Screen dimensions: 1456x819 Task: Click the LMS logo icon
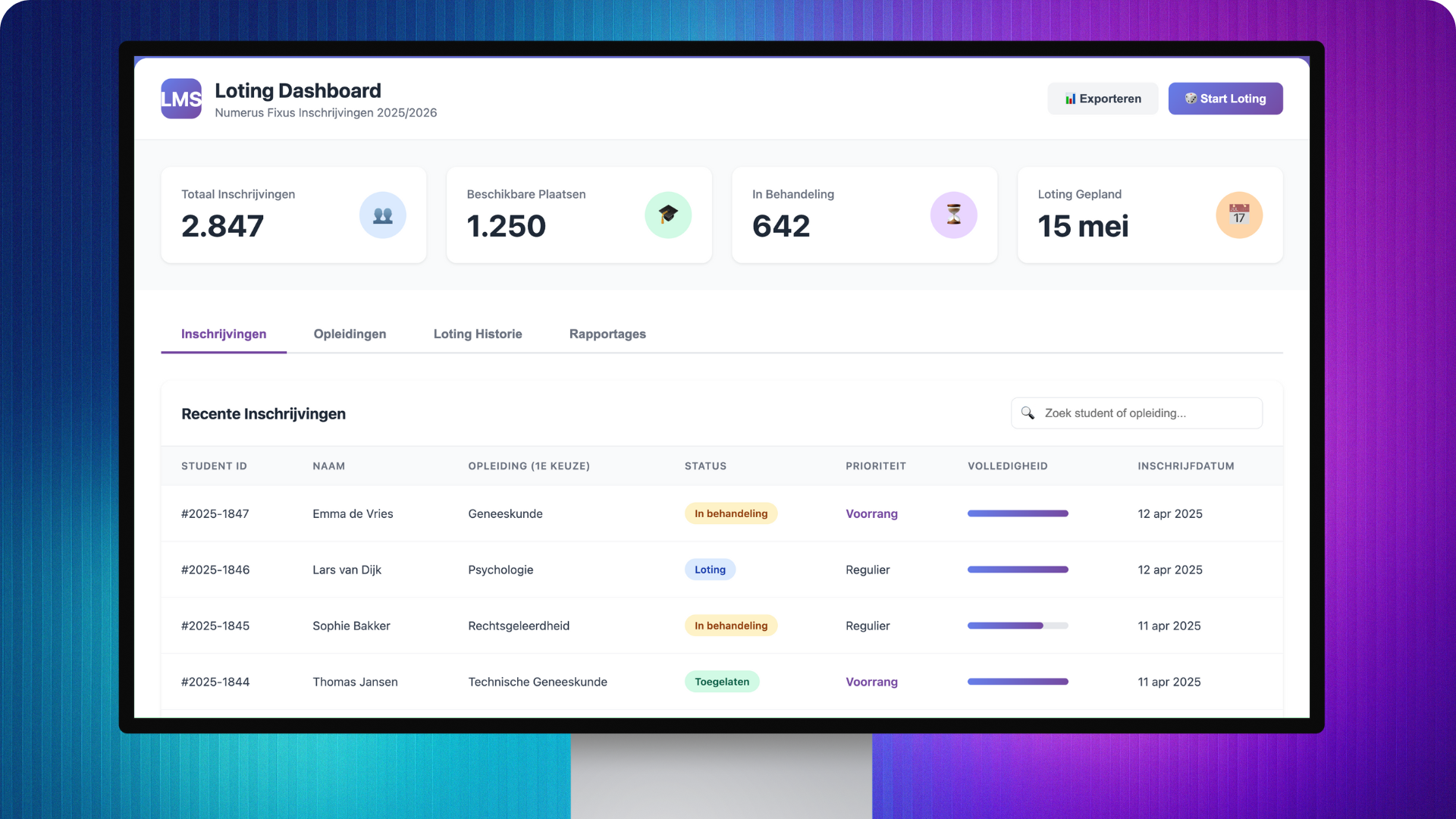pyautogui.click(x=180, y=99)
